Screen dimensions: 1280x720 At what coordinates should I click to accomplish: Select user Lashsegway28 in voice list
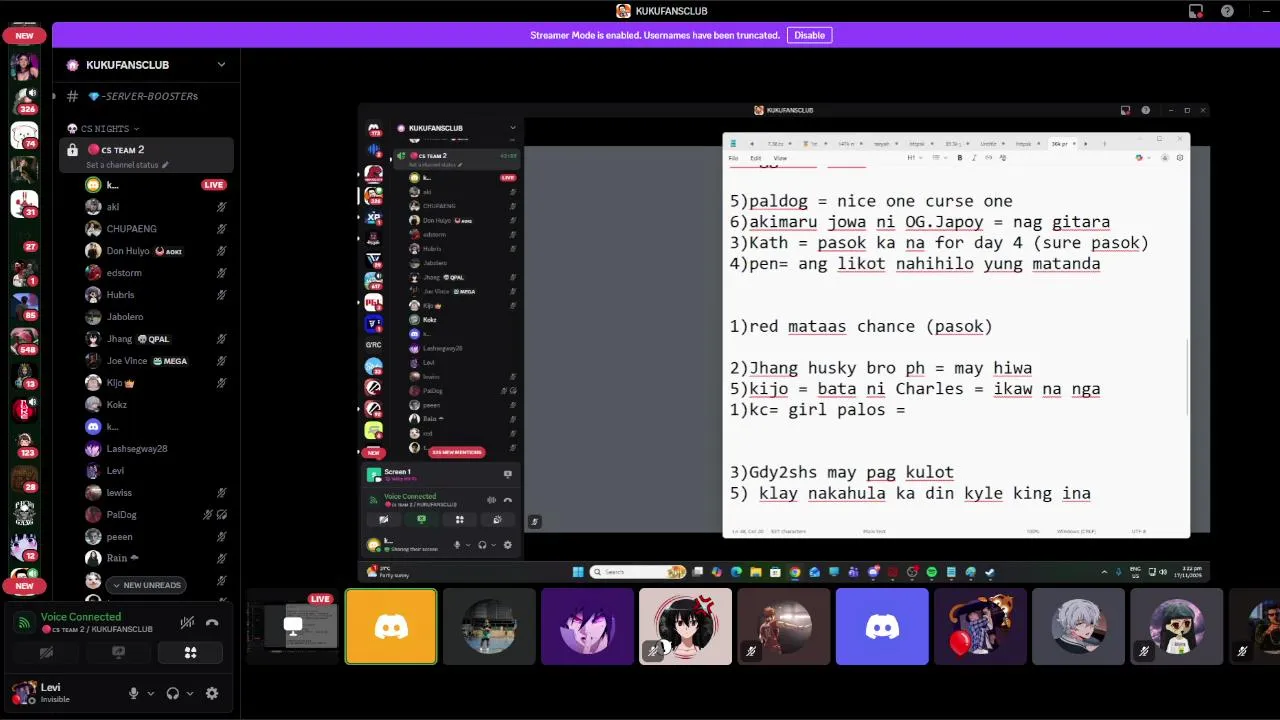156,449
